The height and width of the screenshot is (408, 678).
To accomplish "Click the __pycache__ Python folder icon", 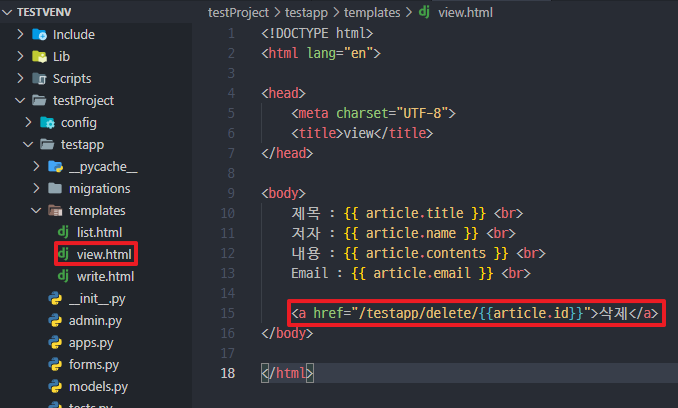I will (x=56, y=166).
